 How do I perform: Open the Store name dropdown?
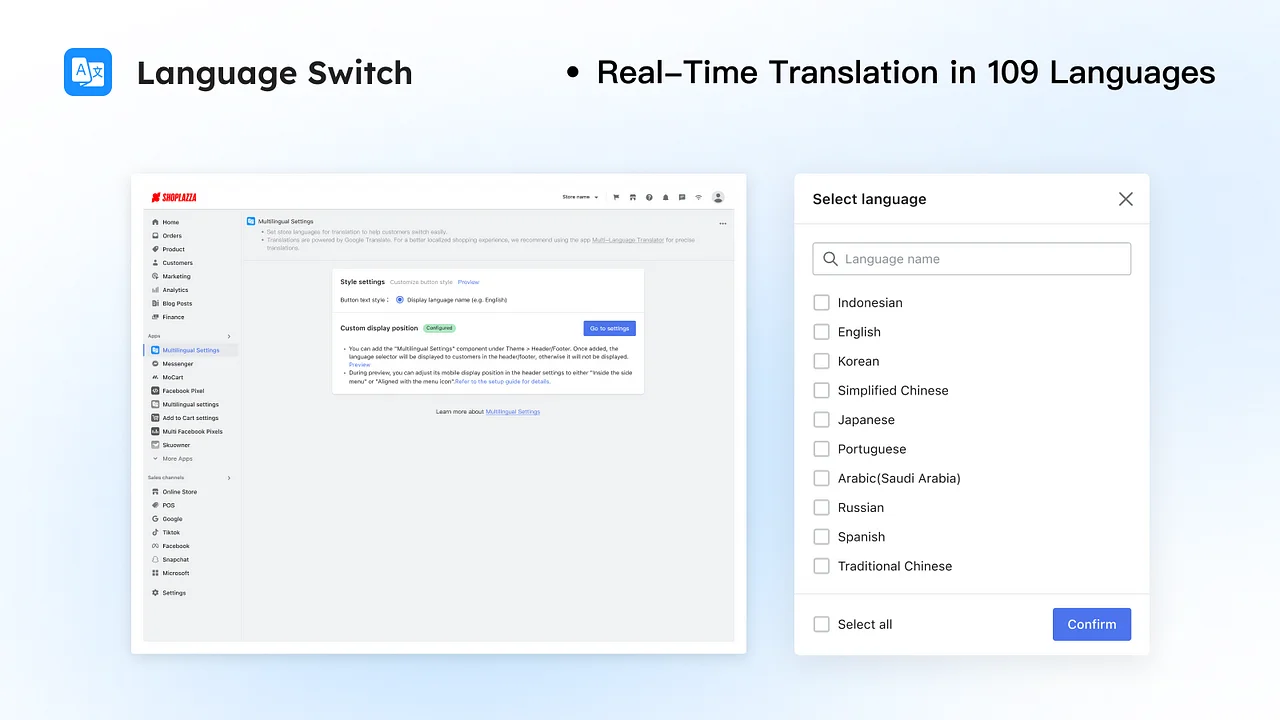coord(580,197)
